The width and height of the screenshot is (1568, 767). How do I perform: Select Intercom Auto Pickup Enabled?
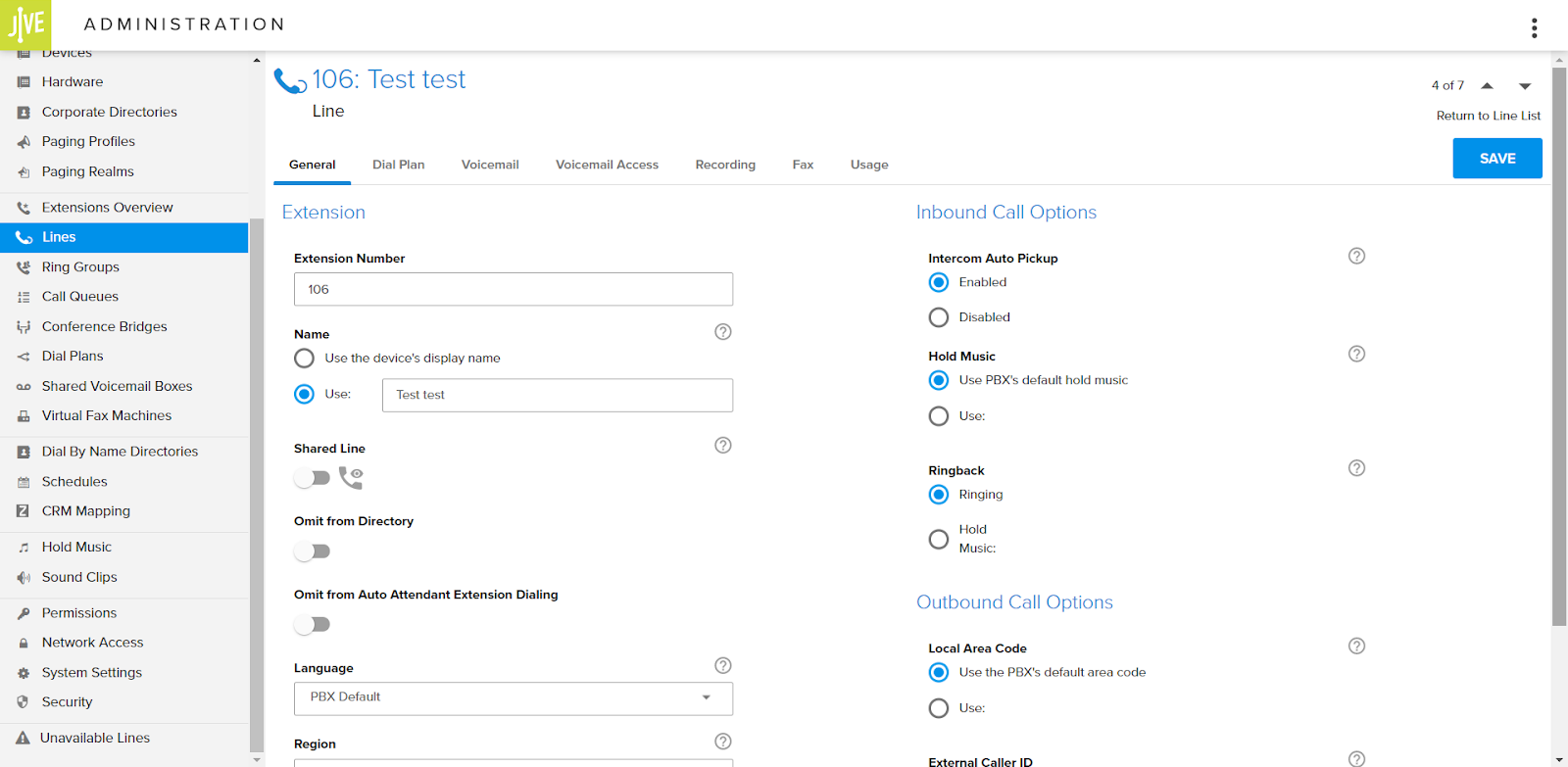939,282
